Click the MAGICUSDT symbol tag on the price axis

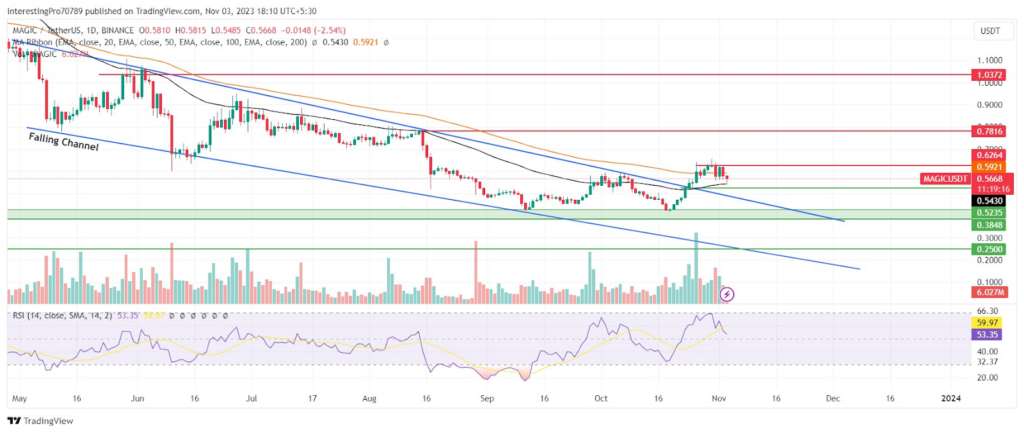tap(946, 178)
